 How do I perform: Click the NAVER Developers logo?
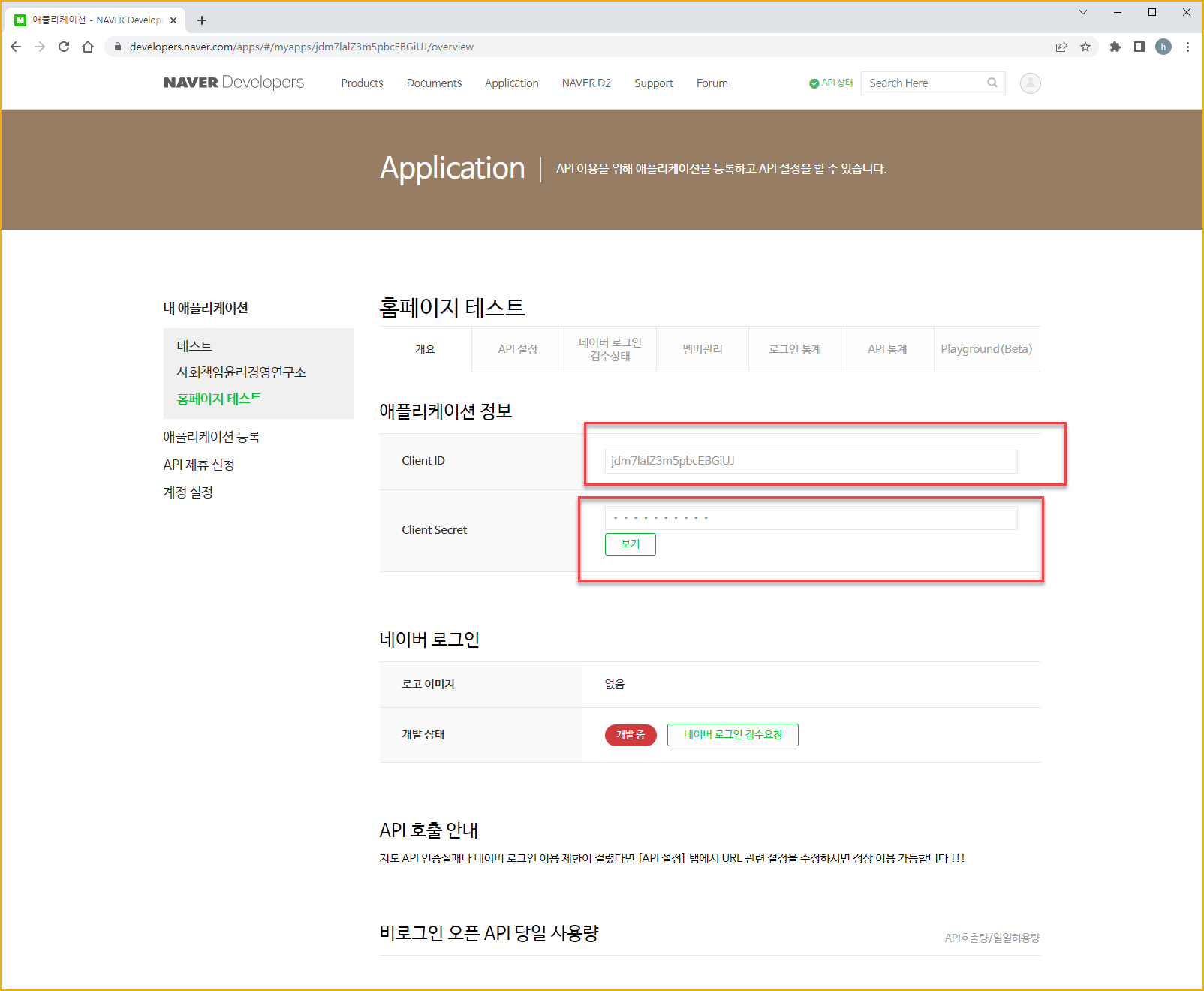coord(234,83)
